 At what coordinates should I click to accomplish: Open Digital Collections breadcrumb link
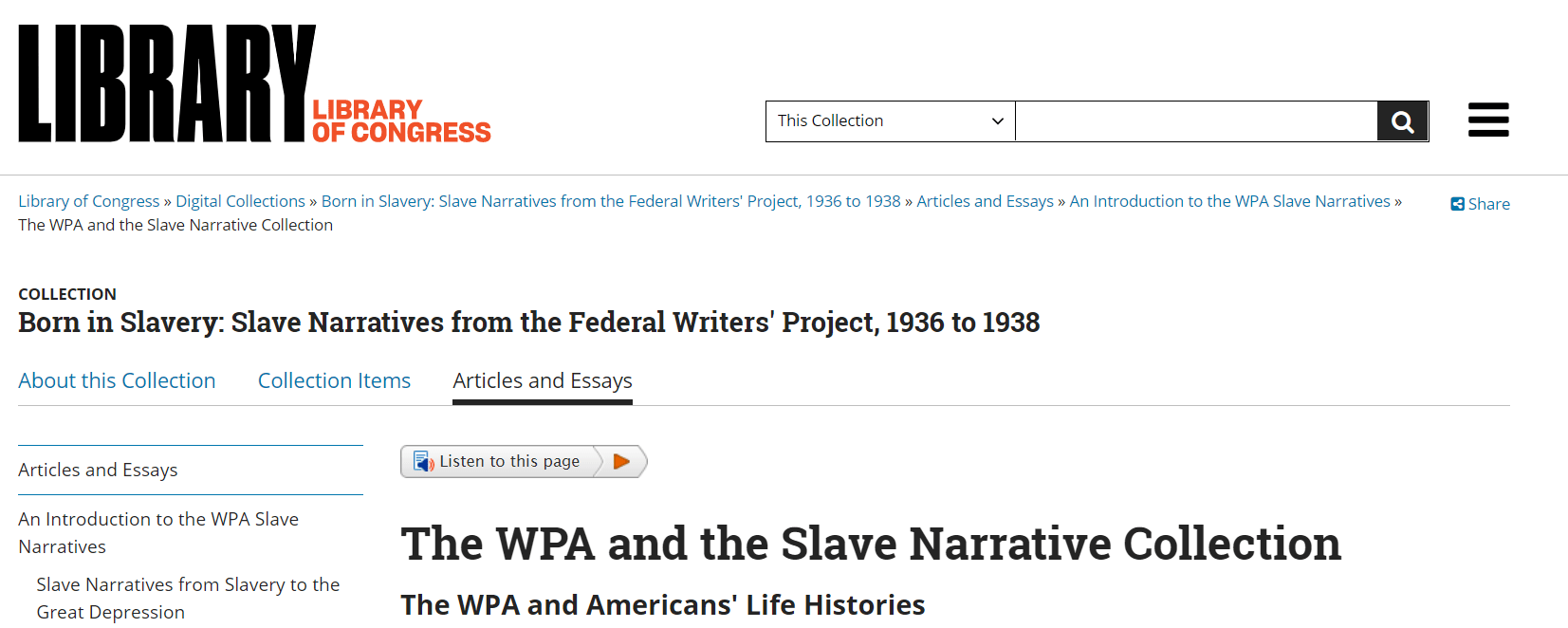tap(240, 201)
